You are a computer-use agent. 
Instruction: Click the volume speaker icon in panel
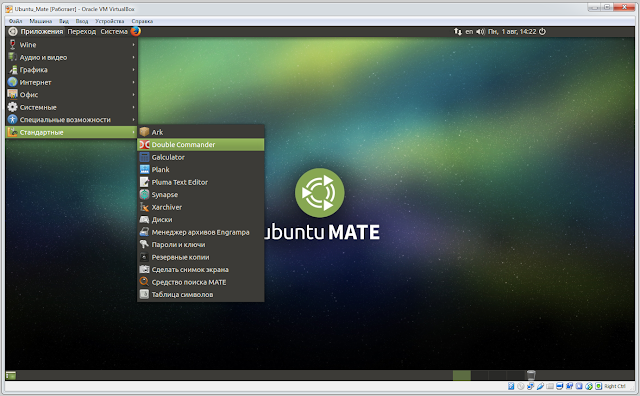click(x=480, y=31)
